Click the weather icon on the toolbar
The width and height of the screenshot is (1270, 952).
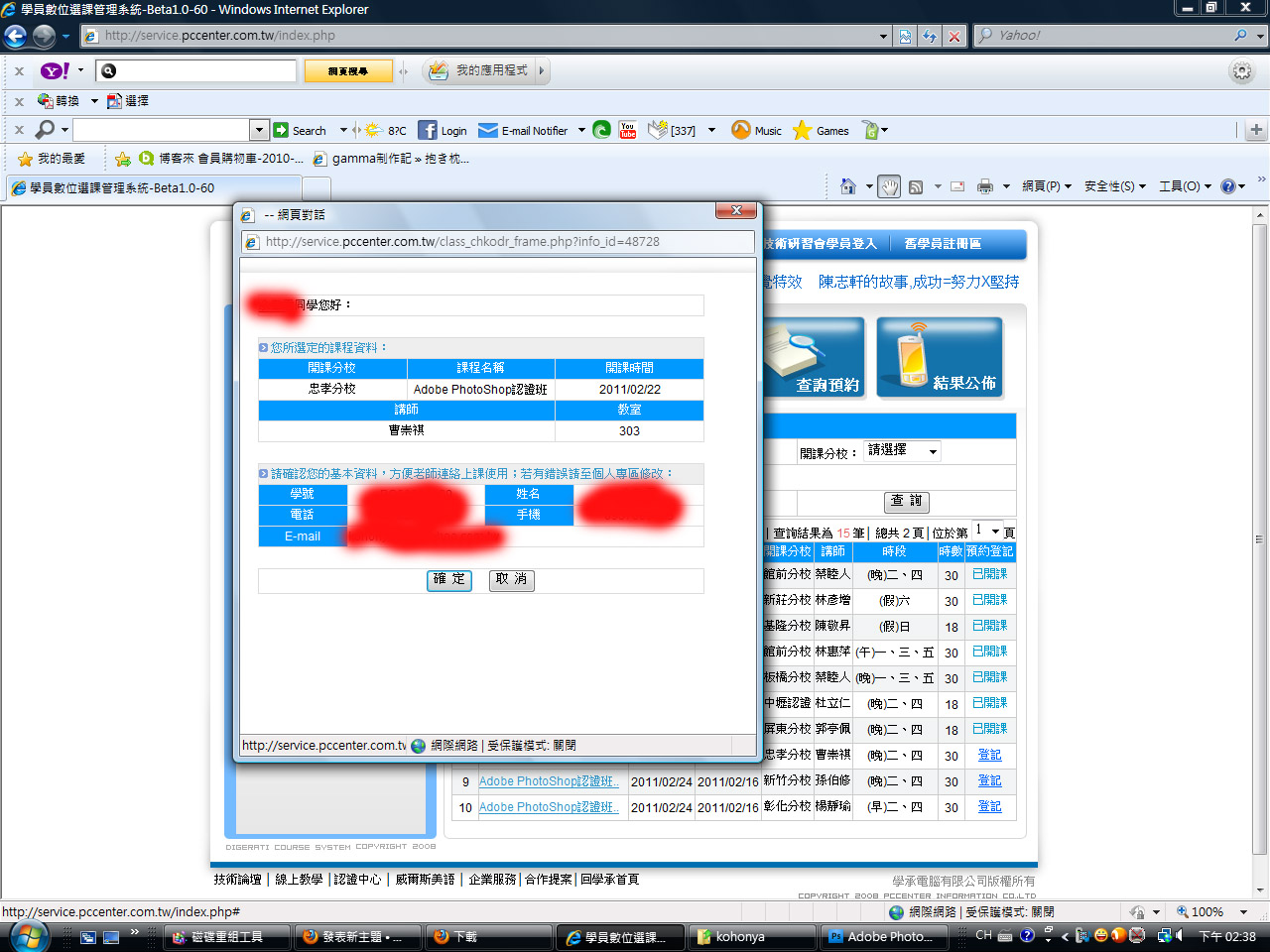pyautogui.click(x=373, y=130)
